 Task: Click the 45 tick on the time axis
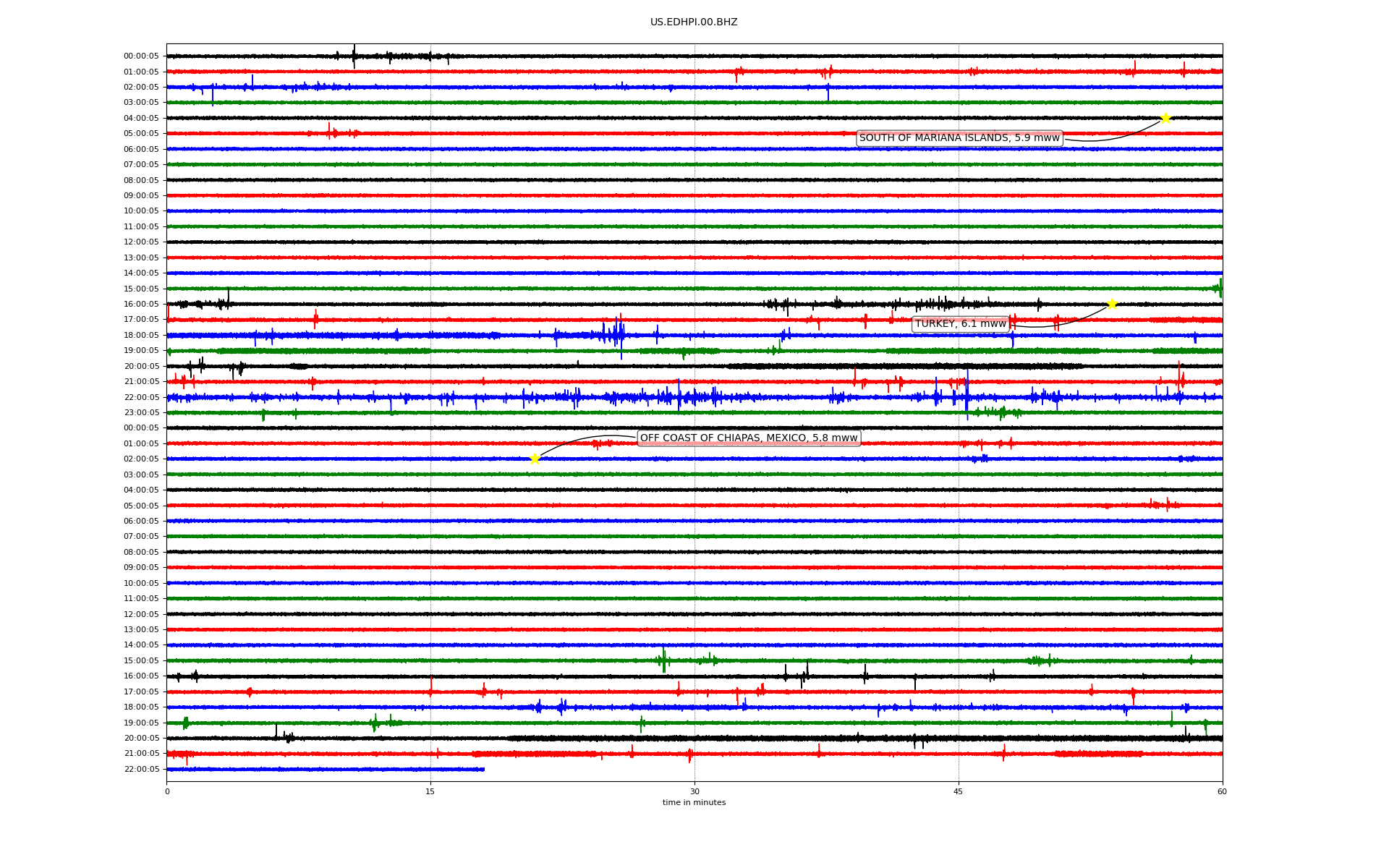click(959, 791)
